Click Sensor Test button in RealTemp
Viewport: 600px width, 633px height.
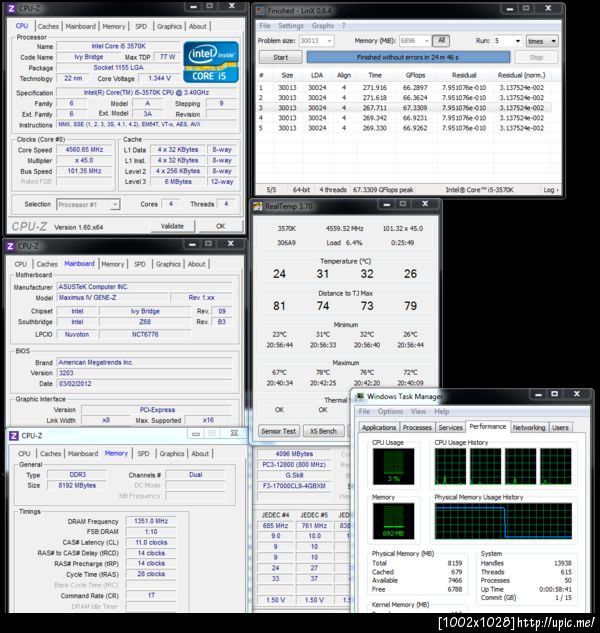(279, 431)
